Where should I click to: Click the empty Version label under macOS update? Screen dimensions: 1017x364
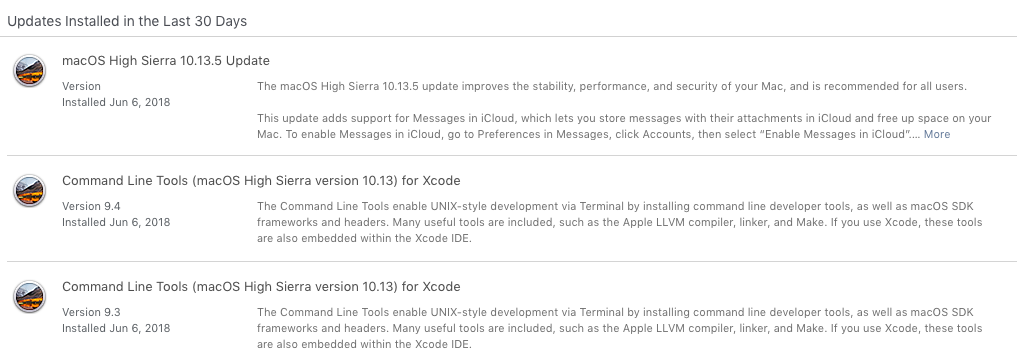point(82,86)
